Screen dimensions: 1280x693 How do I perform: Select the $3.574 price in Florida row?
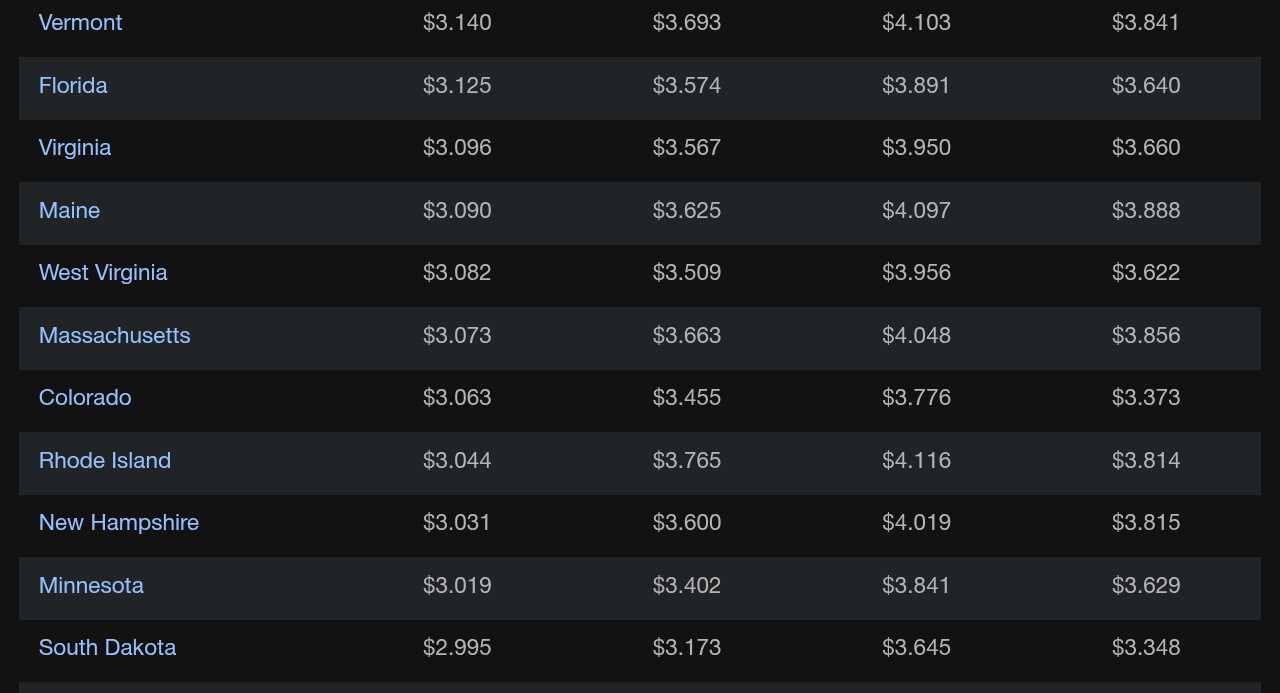[x=687, y=85]
